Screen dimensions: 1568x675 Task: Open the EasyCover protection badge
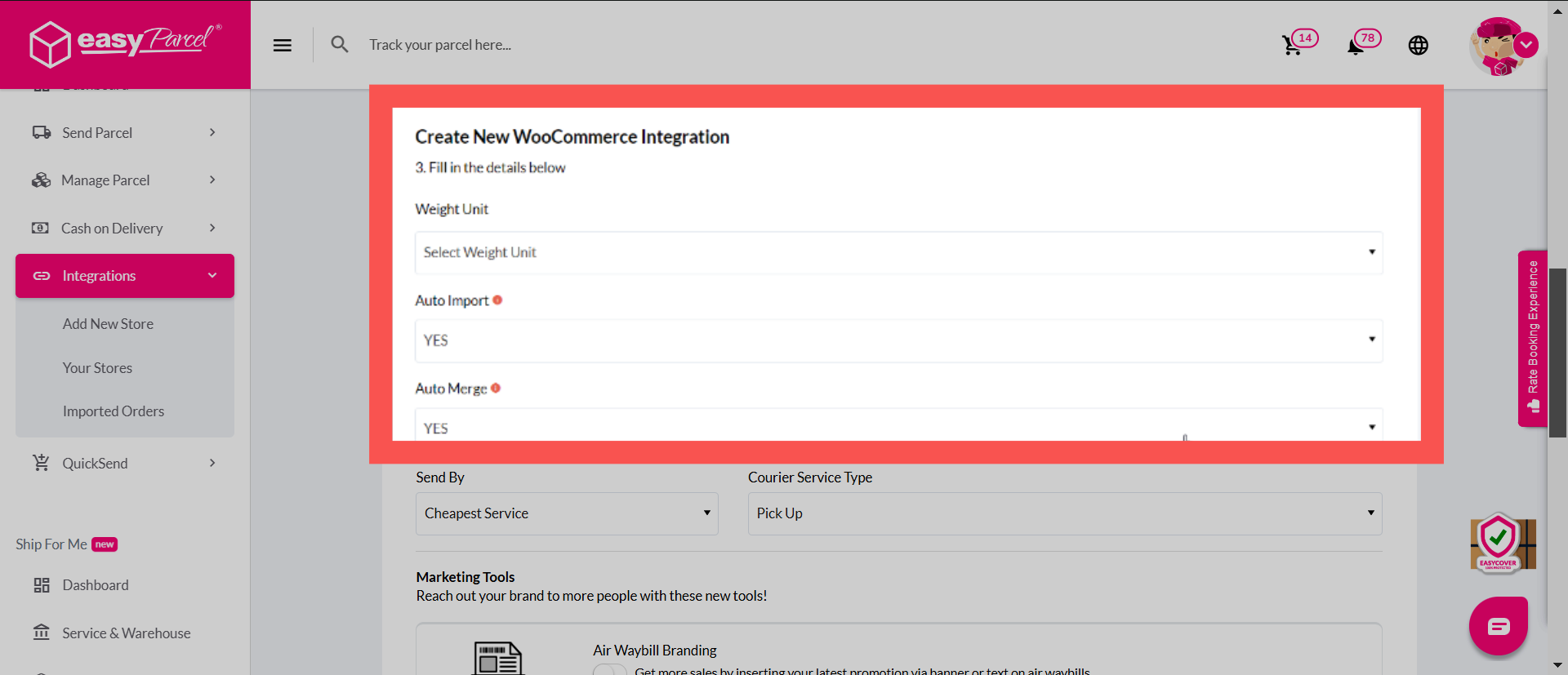pyautogui.click(x=1503, y=543)
